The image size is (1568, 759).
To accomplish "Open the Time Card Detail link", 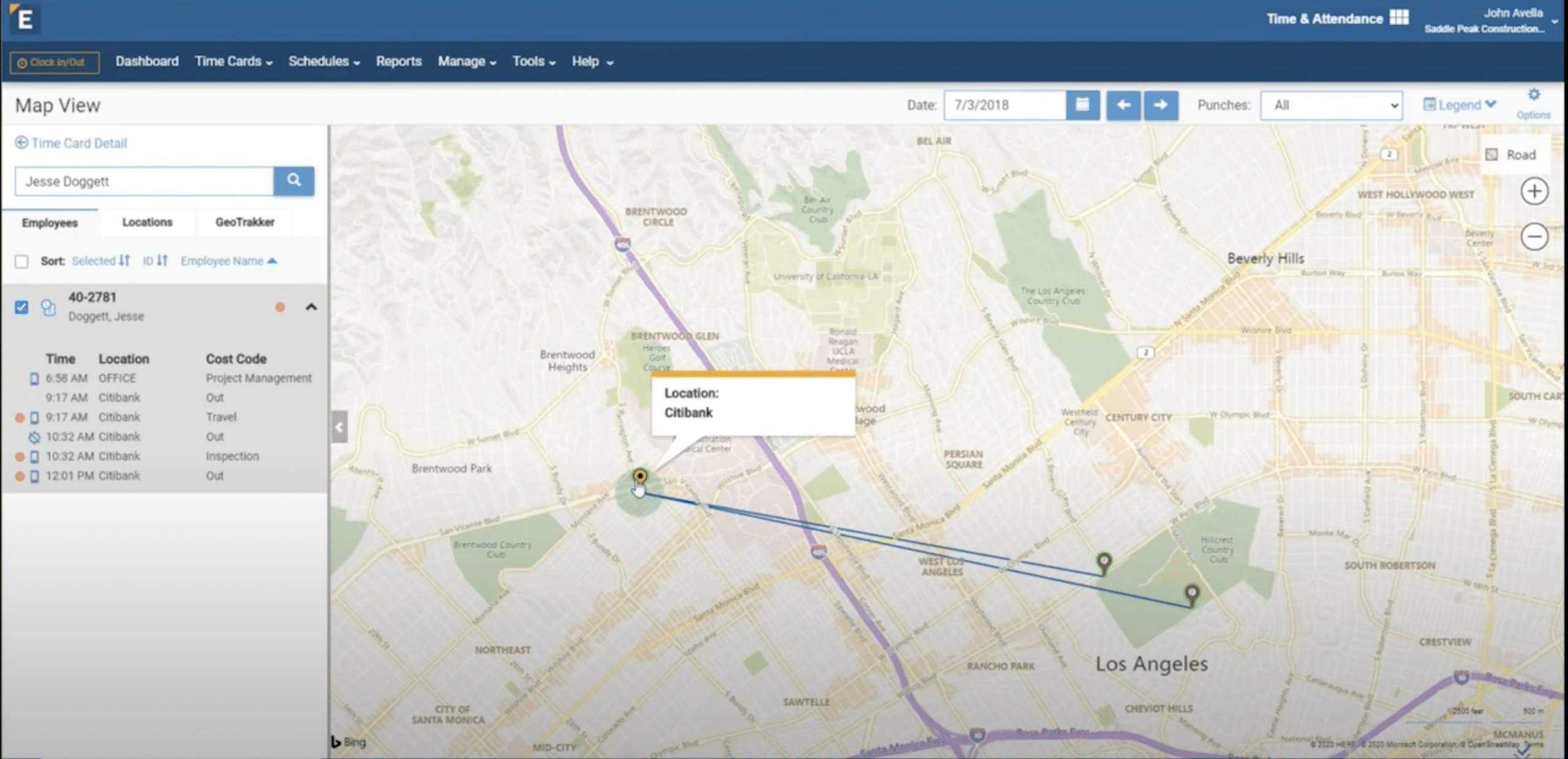I will click(x=79, y=143).
